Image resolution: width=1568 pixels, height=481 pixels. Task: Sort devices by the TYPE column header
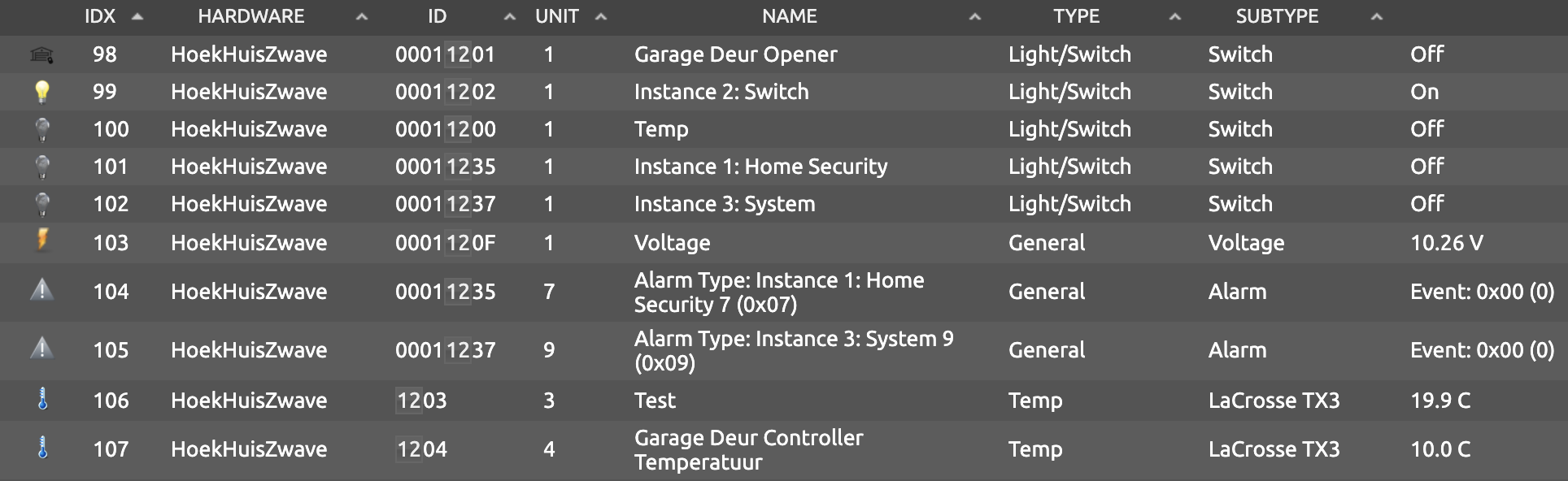point(1077,15)
